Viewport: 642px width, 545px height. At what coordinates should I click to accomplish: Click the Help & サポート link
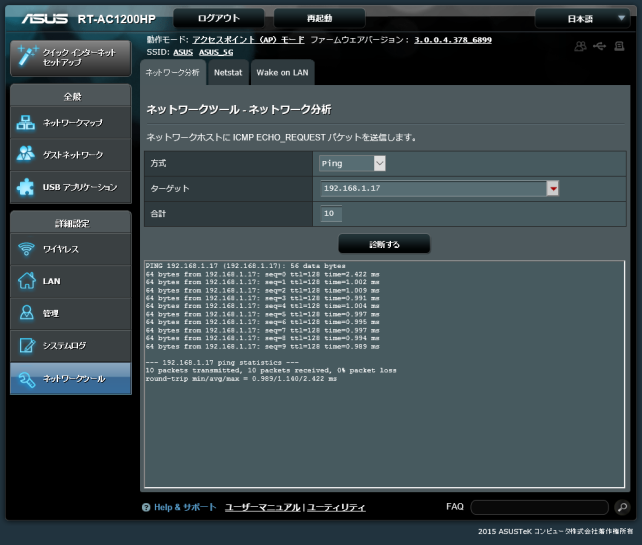pyautogui.click(x=185, y=507)
